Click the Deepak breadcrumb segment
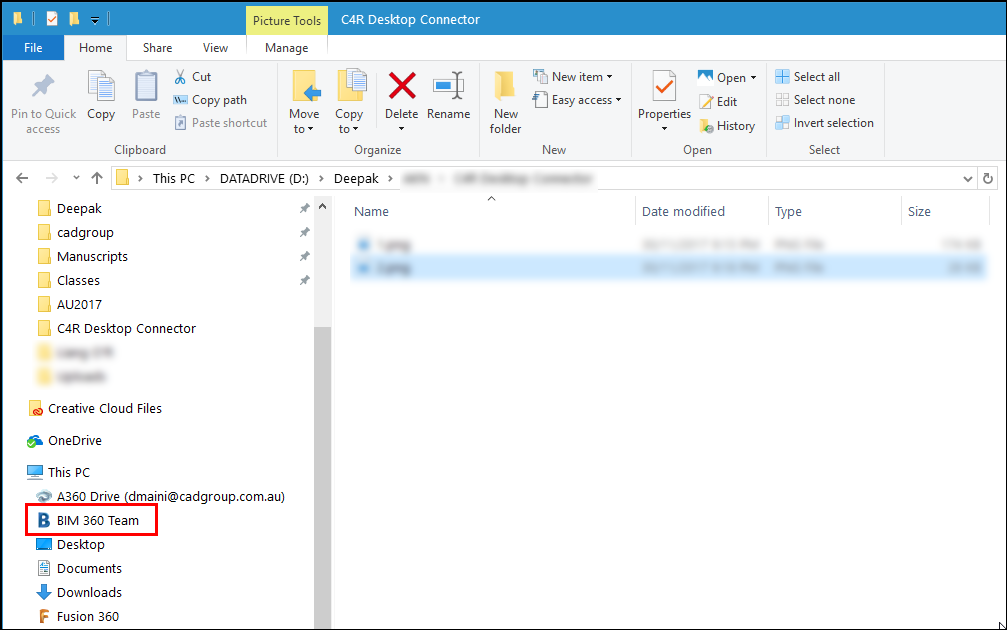The height and width of the screenshot is (630, 1007). pos(356,179)
